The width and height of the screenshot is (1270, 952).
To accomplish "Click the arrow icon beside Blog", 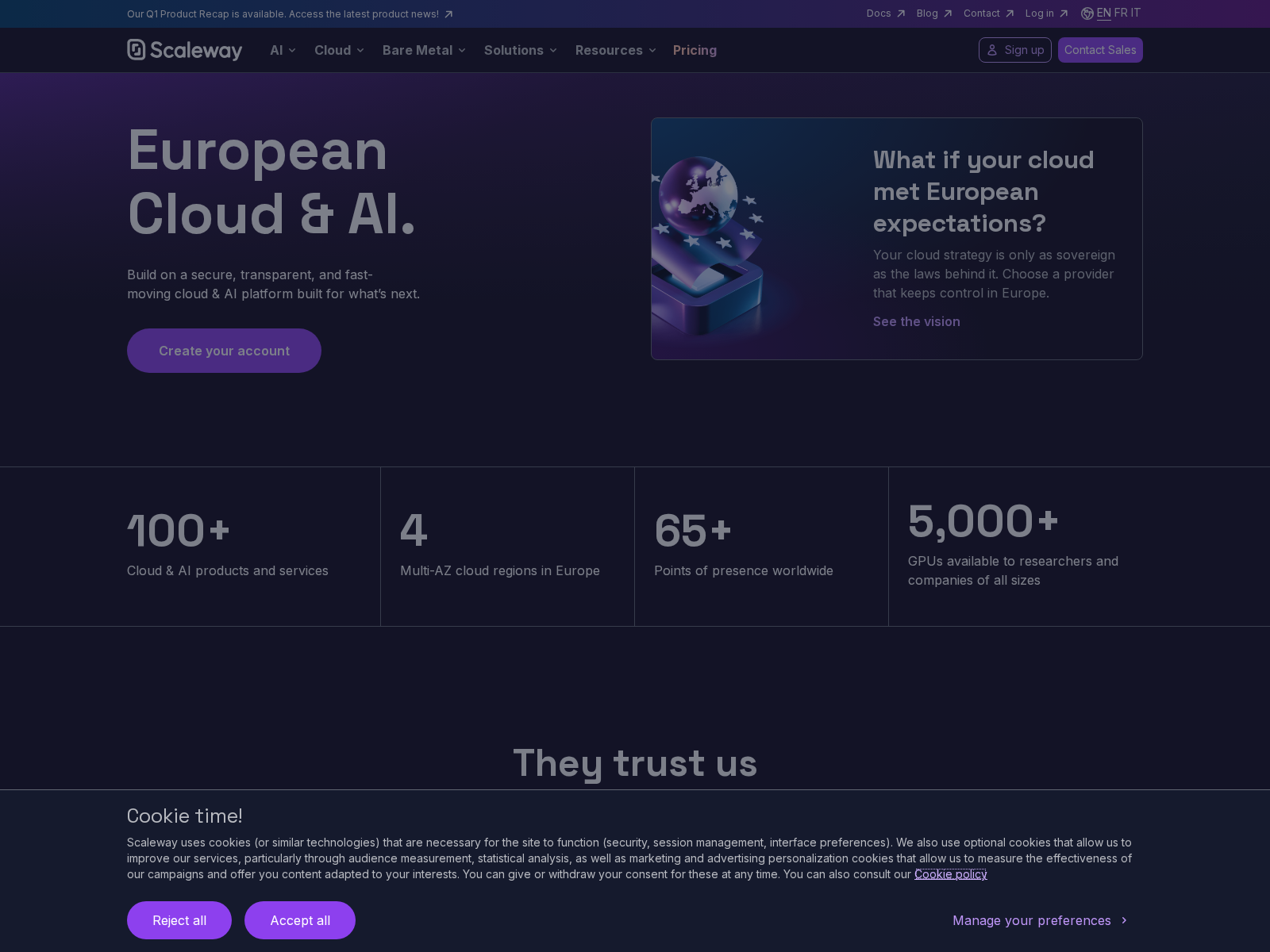I will pos(949,13).
